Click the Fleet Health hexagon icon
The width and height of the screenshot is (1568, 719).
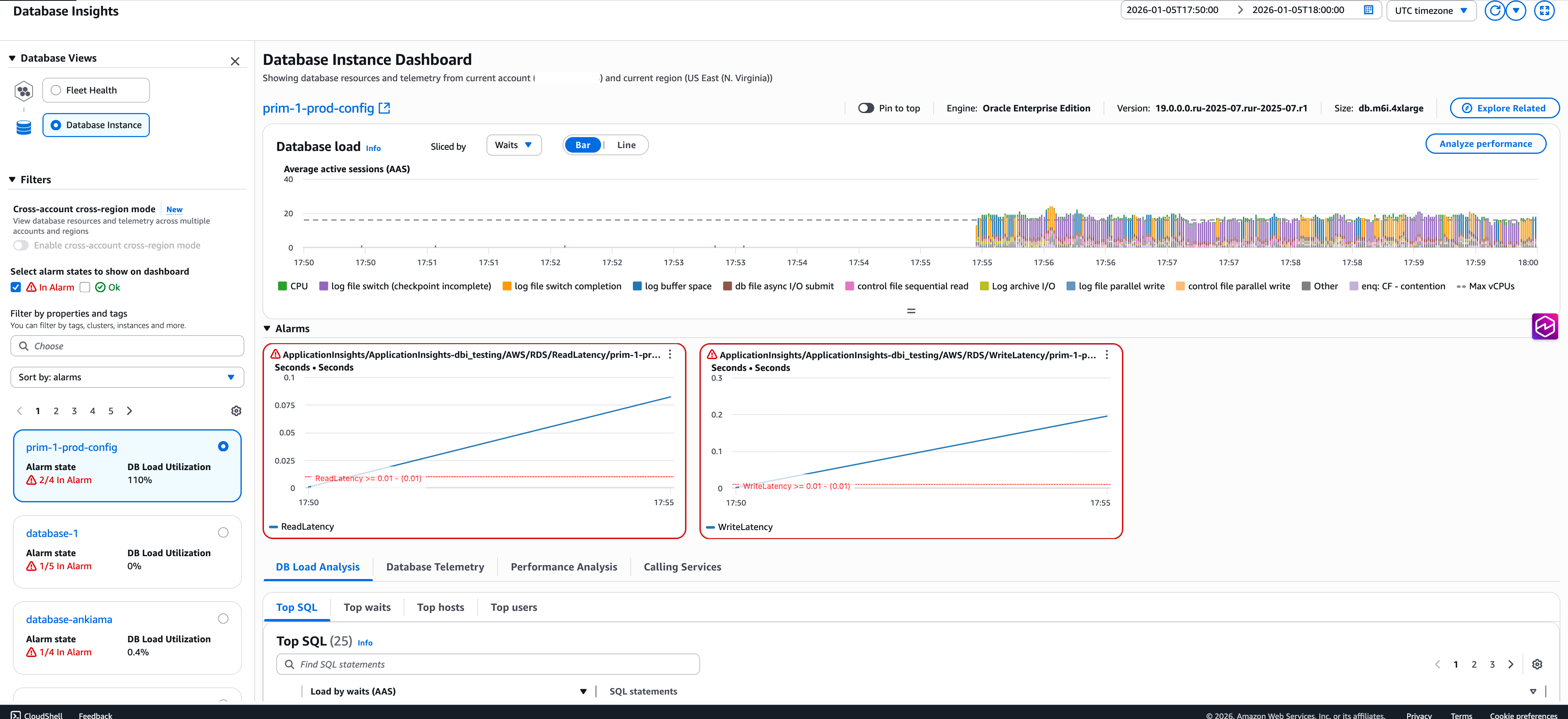click(24, 91)
